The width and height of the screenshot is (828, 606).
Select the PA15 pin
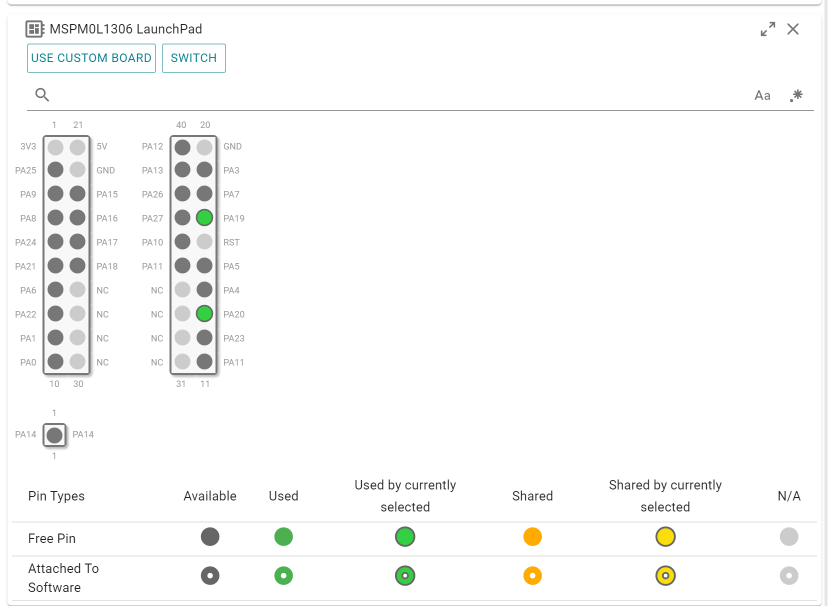coord(78,194)
